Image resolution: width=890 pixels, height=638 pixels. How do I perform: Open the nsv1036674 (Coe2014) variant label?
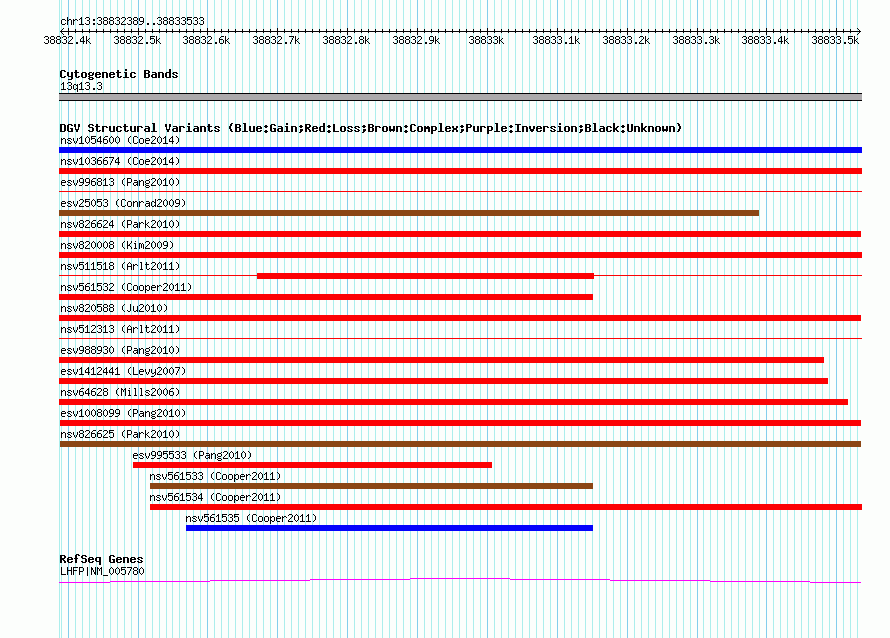120,161
